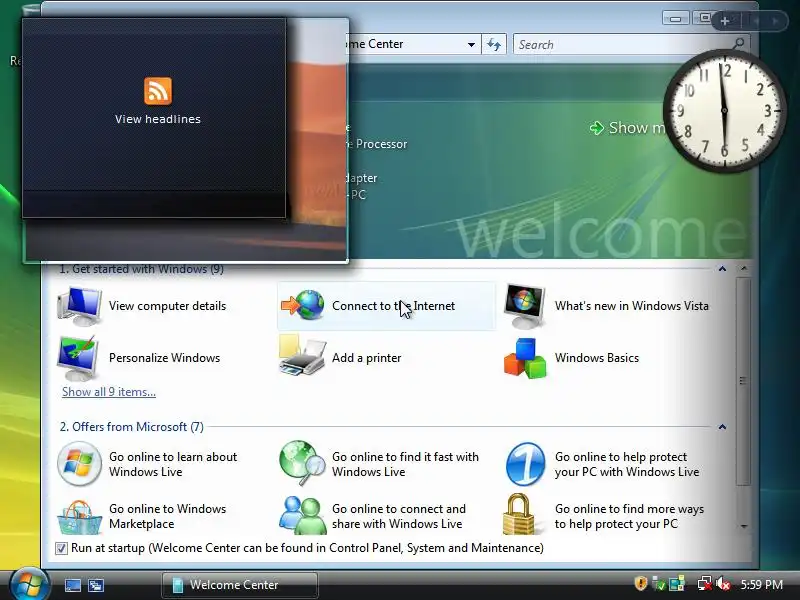Click the network computers tray icon
Viewport: 800px width, 600px height.
click(677, 584)
